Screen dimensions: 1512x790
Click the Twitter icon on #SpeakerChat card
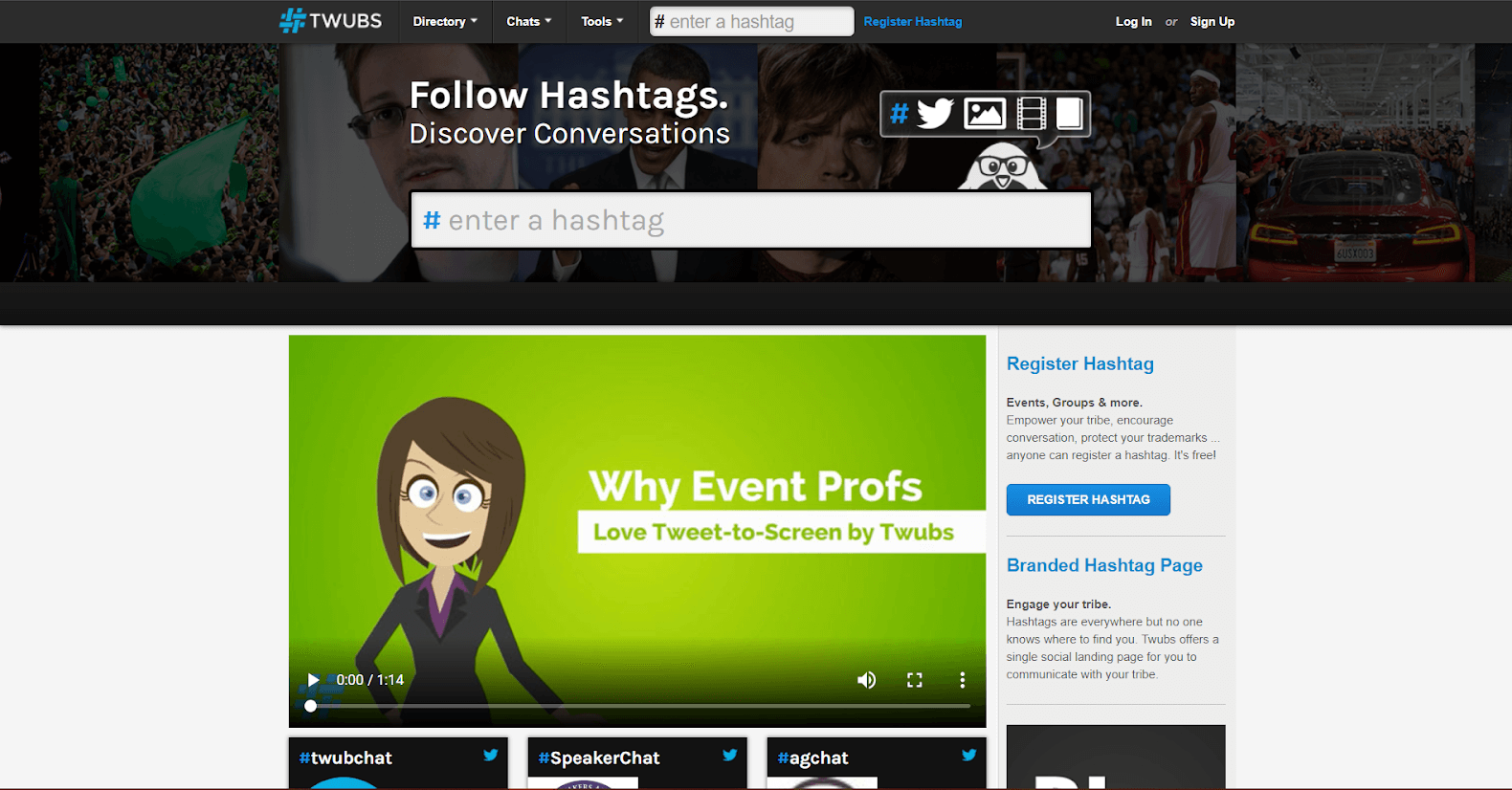pos(730,755)
